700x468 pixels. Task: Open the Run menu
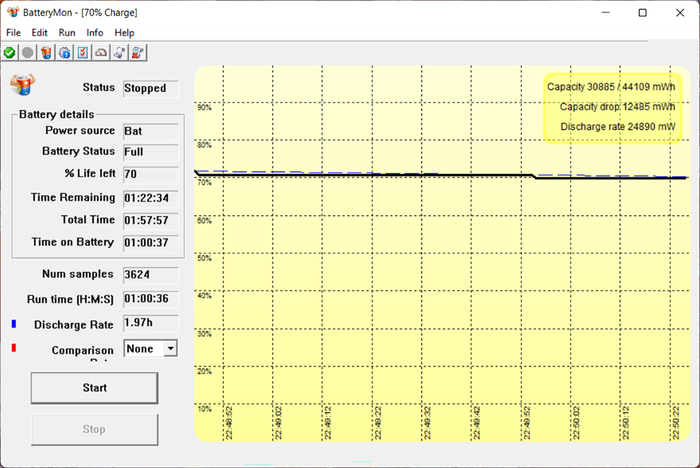67,33
